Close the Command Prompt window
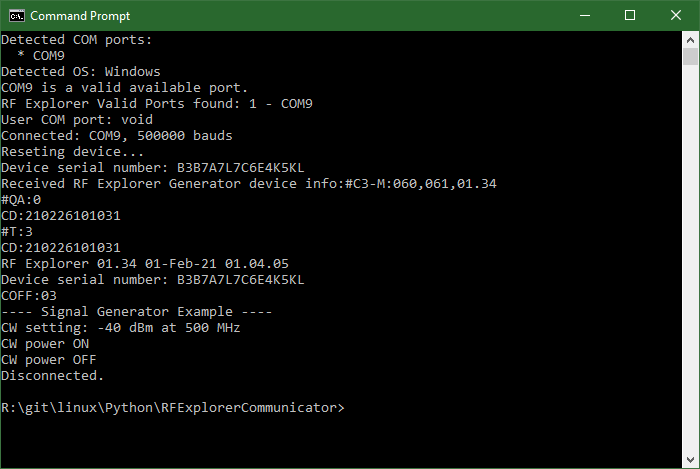The height and width of the screenshot is (469, 700). [676, 15]
